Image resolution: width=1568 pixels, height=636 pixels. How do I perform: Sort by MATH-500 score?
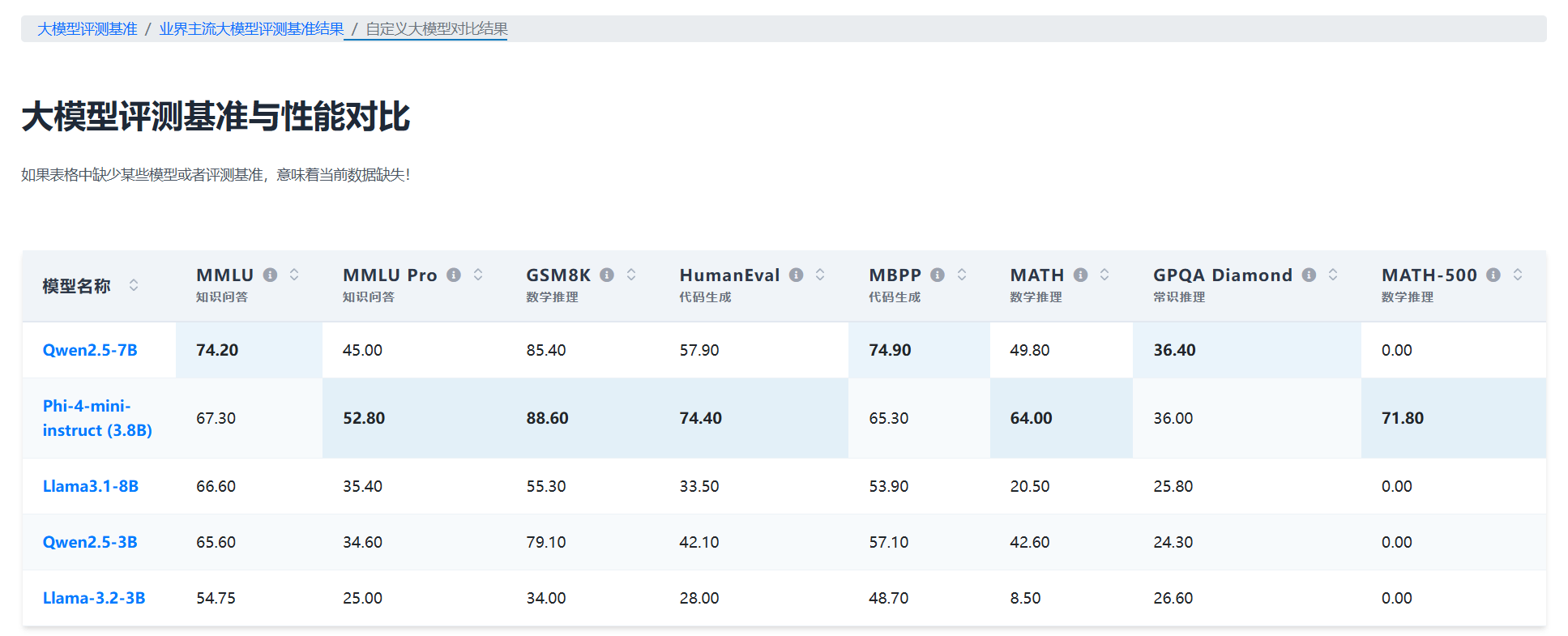point(1518,275)
